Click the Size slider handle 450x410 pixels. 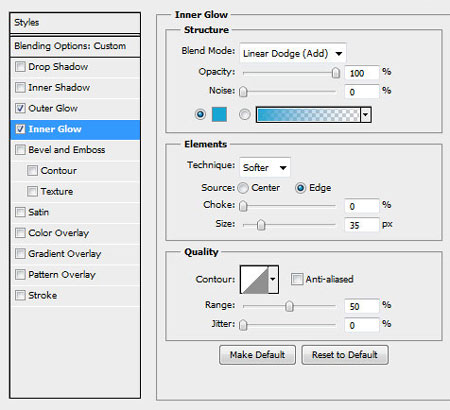click(x=261, y=225)
